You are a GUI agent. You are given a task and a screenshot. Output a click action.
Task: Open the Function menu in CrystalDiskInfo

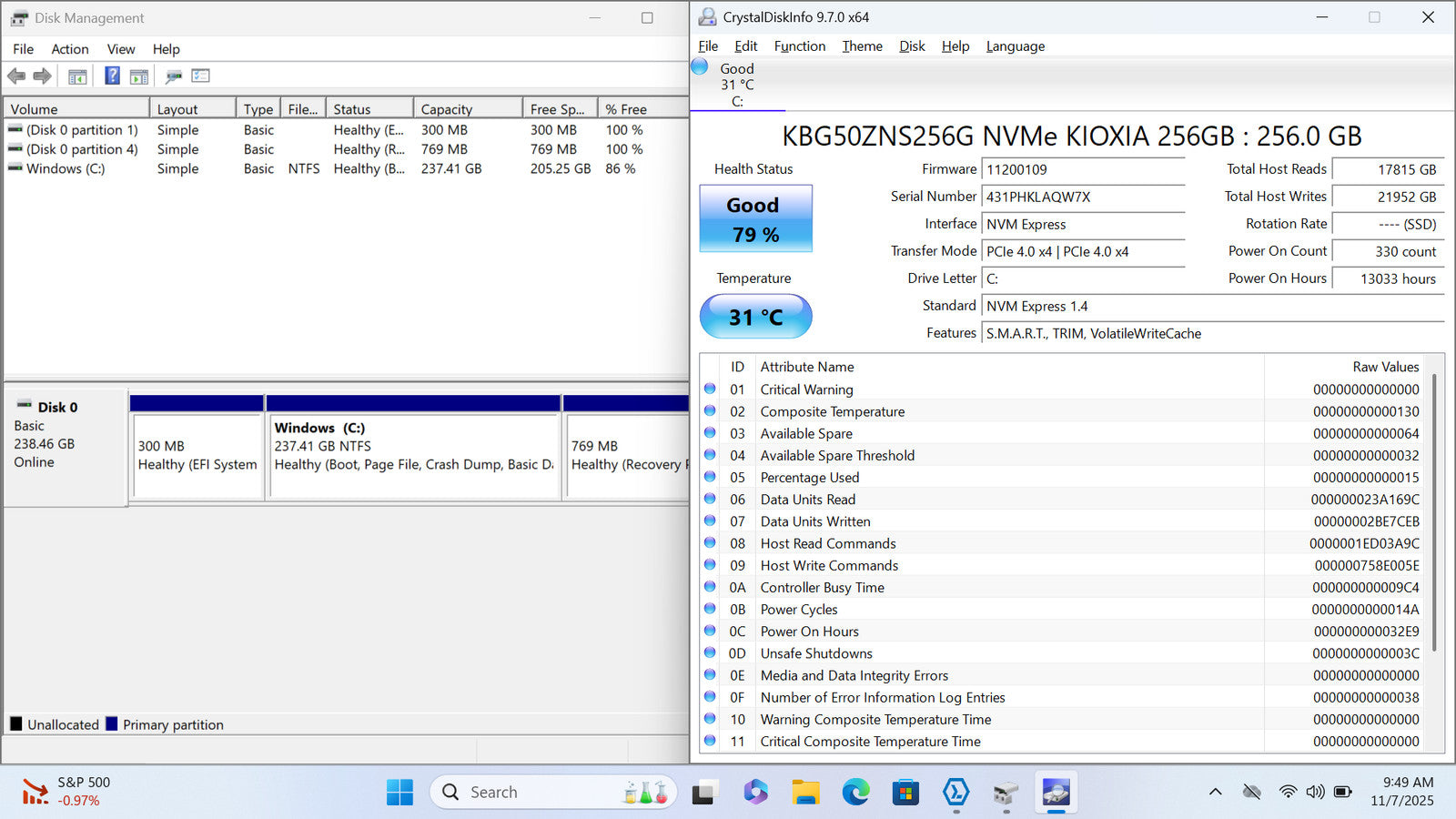point(799,46)
